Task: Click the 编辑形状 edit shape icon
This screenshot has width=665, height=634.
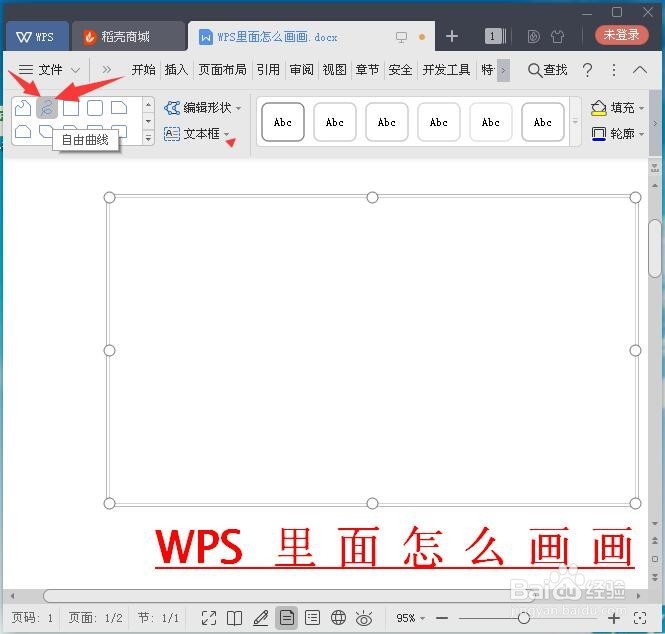Action: 172,108
